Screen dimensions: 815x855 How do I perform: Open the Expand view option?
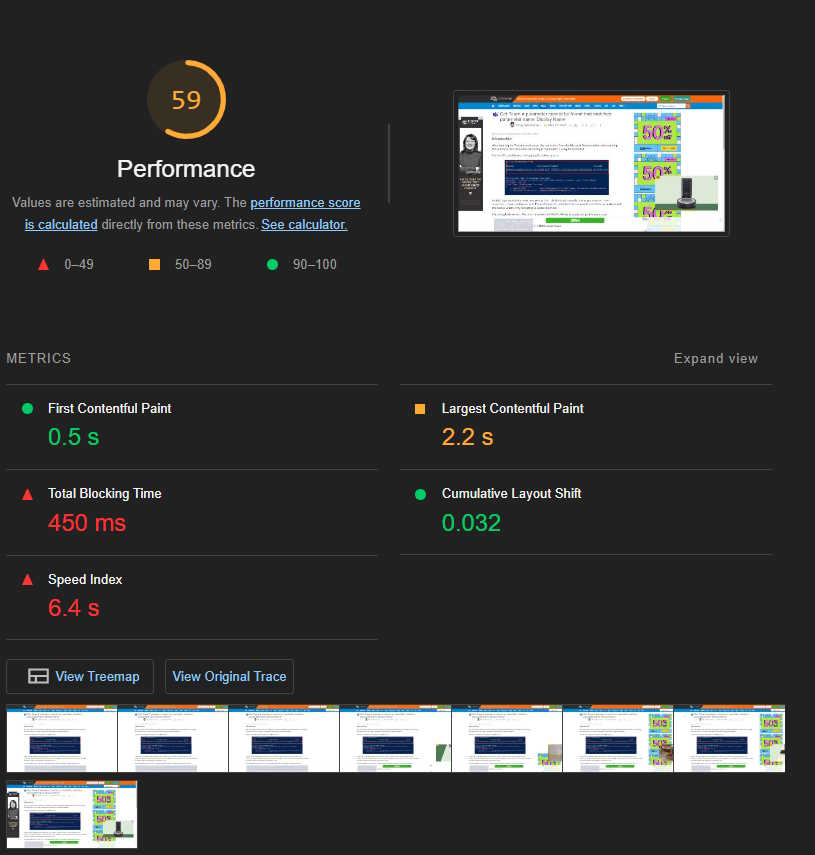click(715, 358)
